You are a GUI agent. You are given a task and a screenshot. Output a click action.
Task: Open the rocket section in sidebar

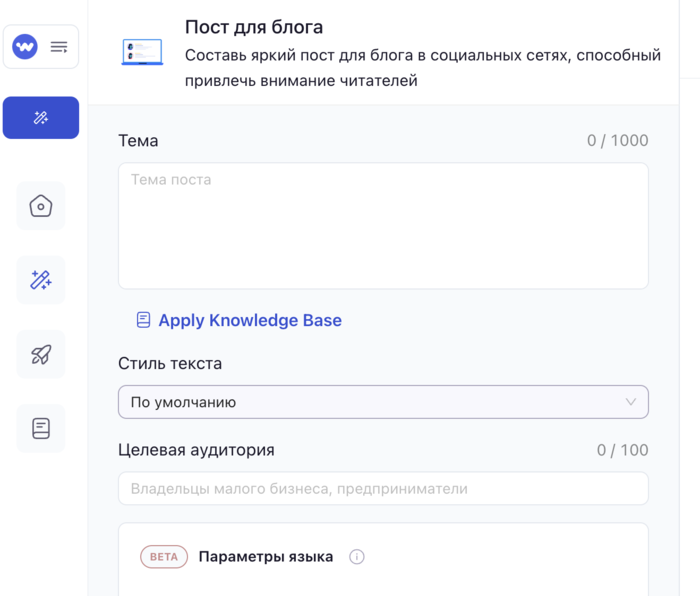click(x=41, y=354)
